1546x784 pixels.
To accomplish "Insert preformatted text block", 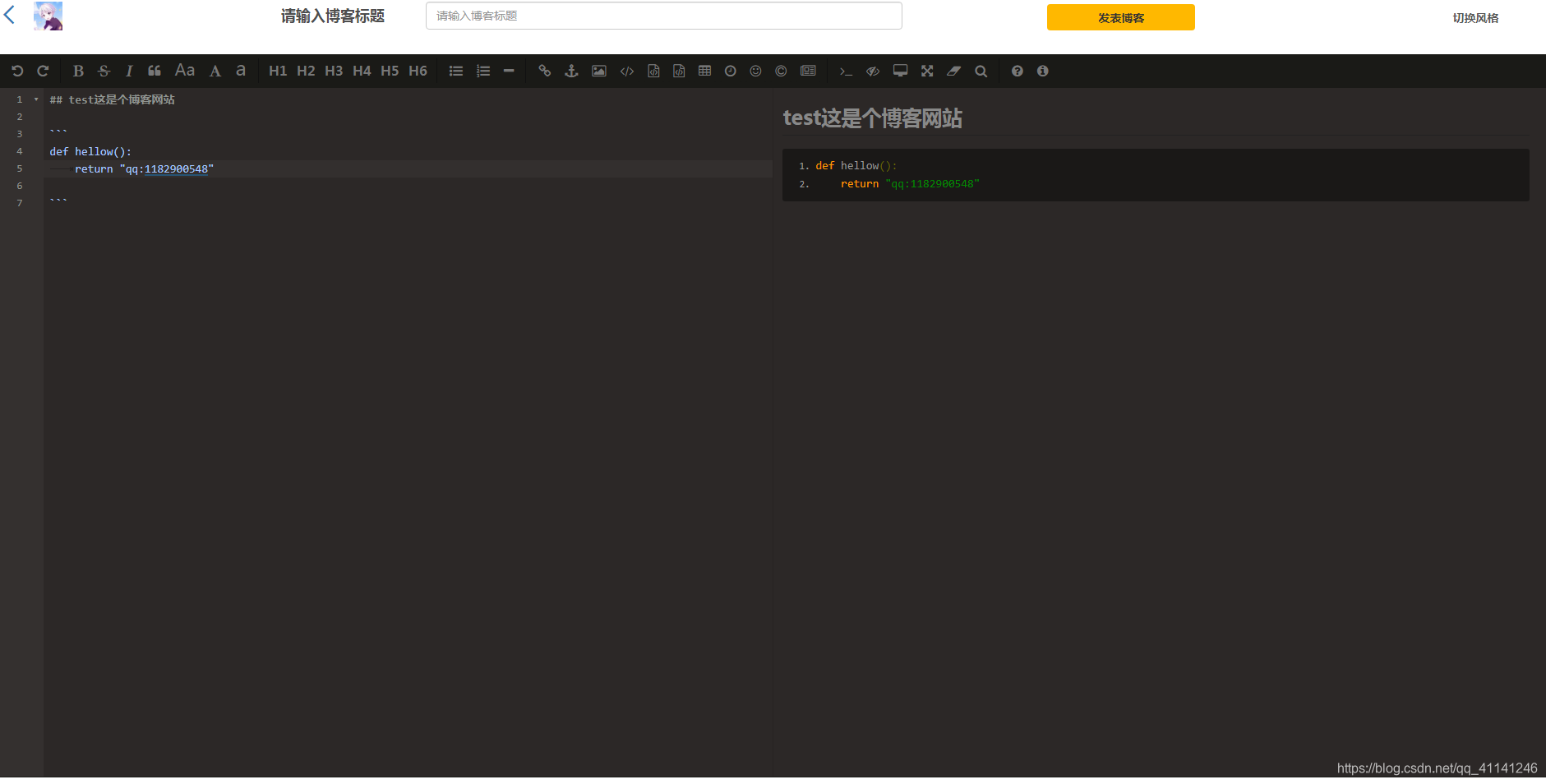I will click(653, 71).
